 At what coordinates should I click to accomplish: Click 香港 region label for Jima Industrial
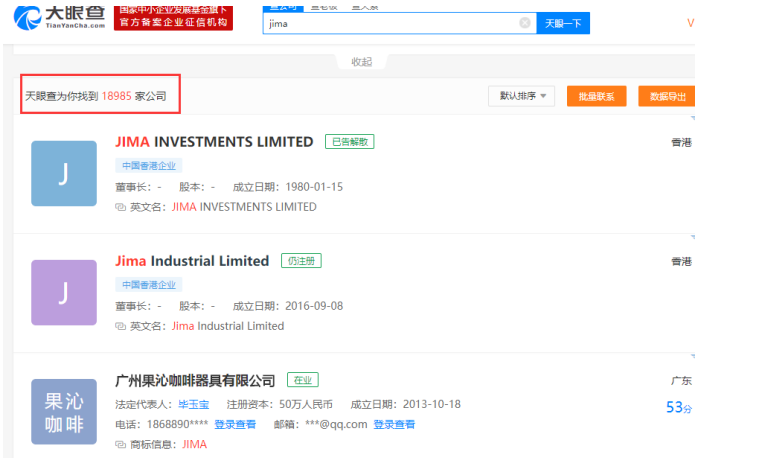click(x=681, y=262)
